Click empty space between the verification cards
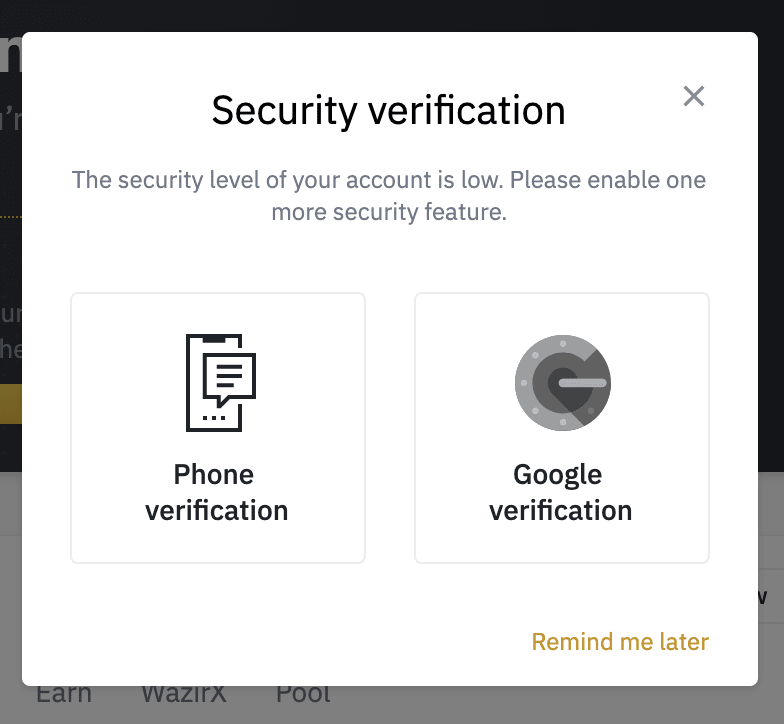784x724 pixels. coord(390,427)
